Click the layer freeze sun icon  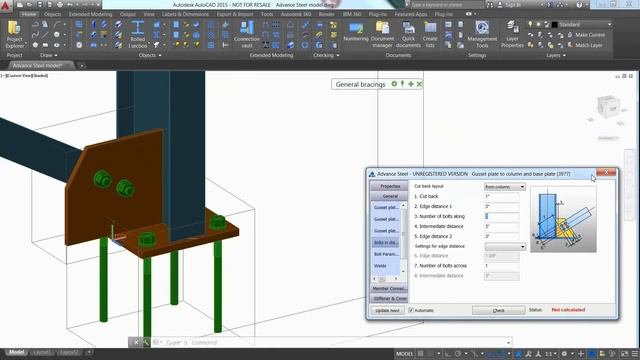[538, 24]
